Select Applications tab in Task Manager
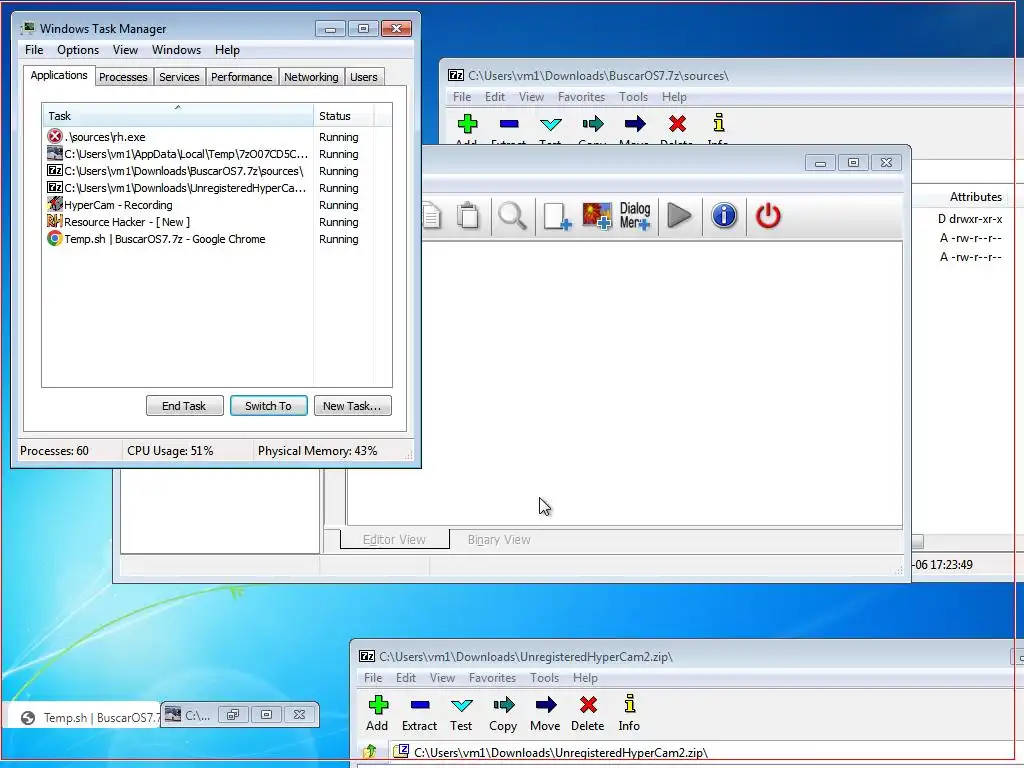Image resolution: width=1024 pixels, height=768 pixels. point(59,75)
